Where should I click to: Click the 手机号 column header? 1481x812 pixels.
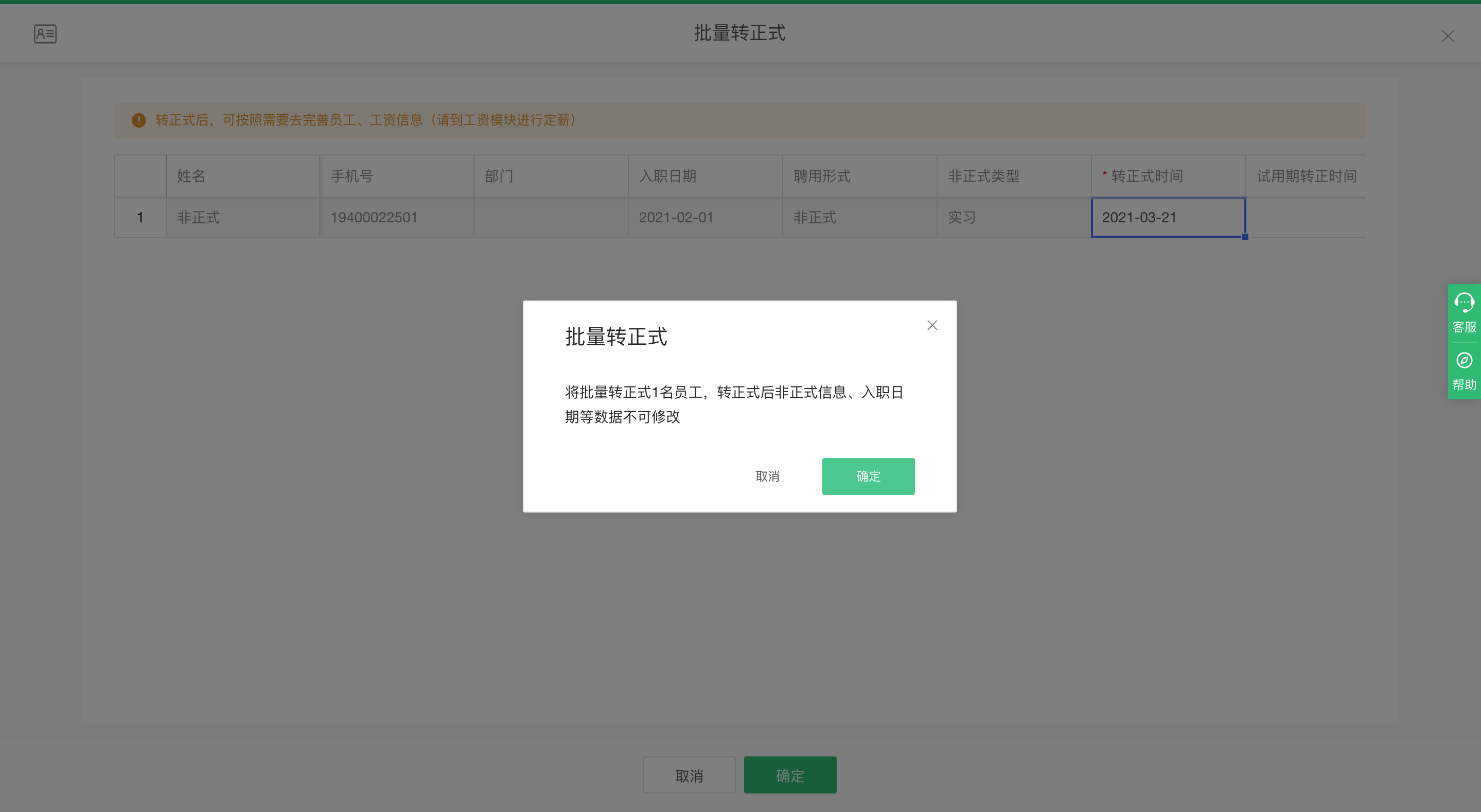[397, 176]
